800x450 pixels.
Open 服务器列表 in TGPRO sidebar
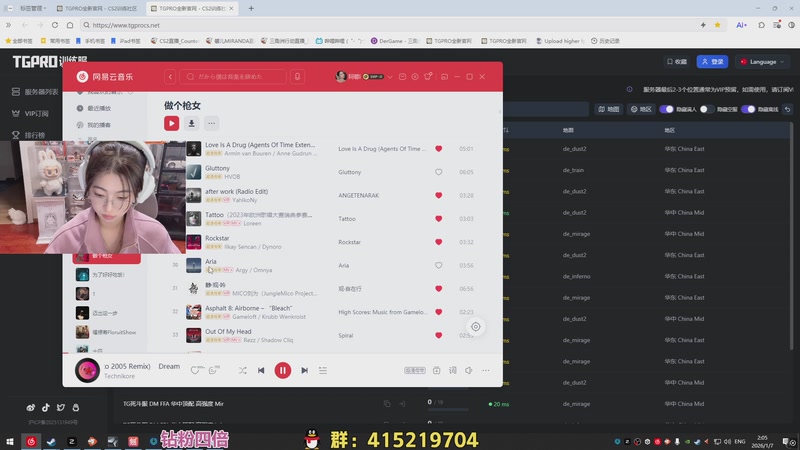(x=35, y=92)
